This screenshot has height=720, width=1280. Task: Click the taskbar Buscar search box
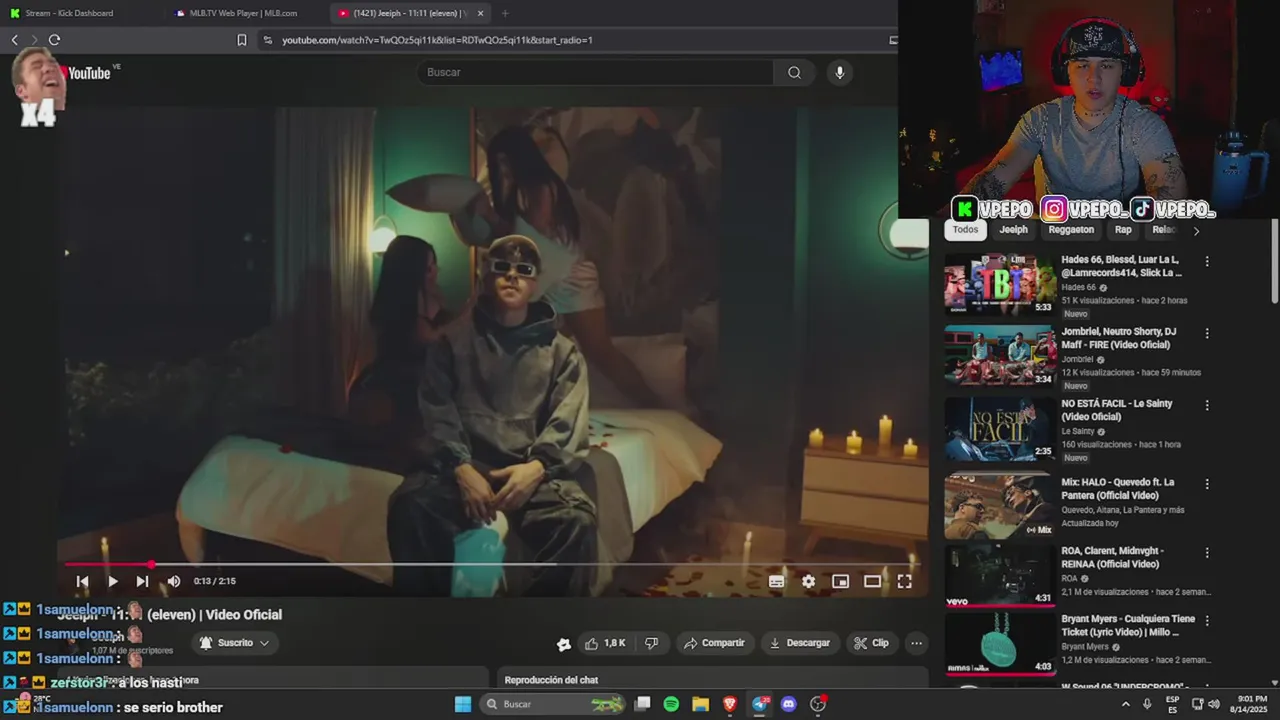tap(554, 704)
